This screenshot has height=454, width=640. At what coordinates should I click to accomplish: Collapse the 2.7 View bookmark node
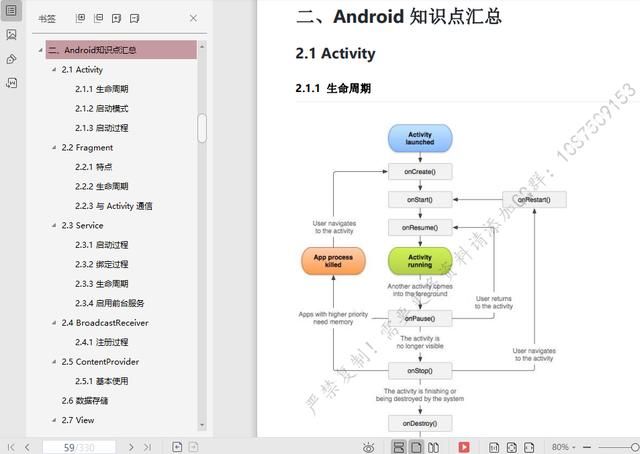(53, 420)
